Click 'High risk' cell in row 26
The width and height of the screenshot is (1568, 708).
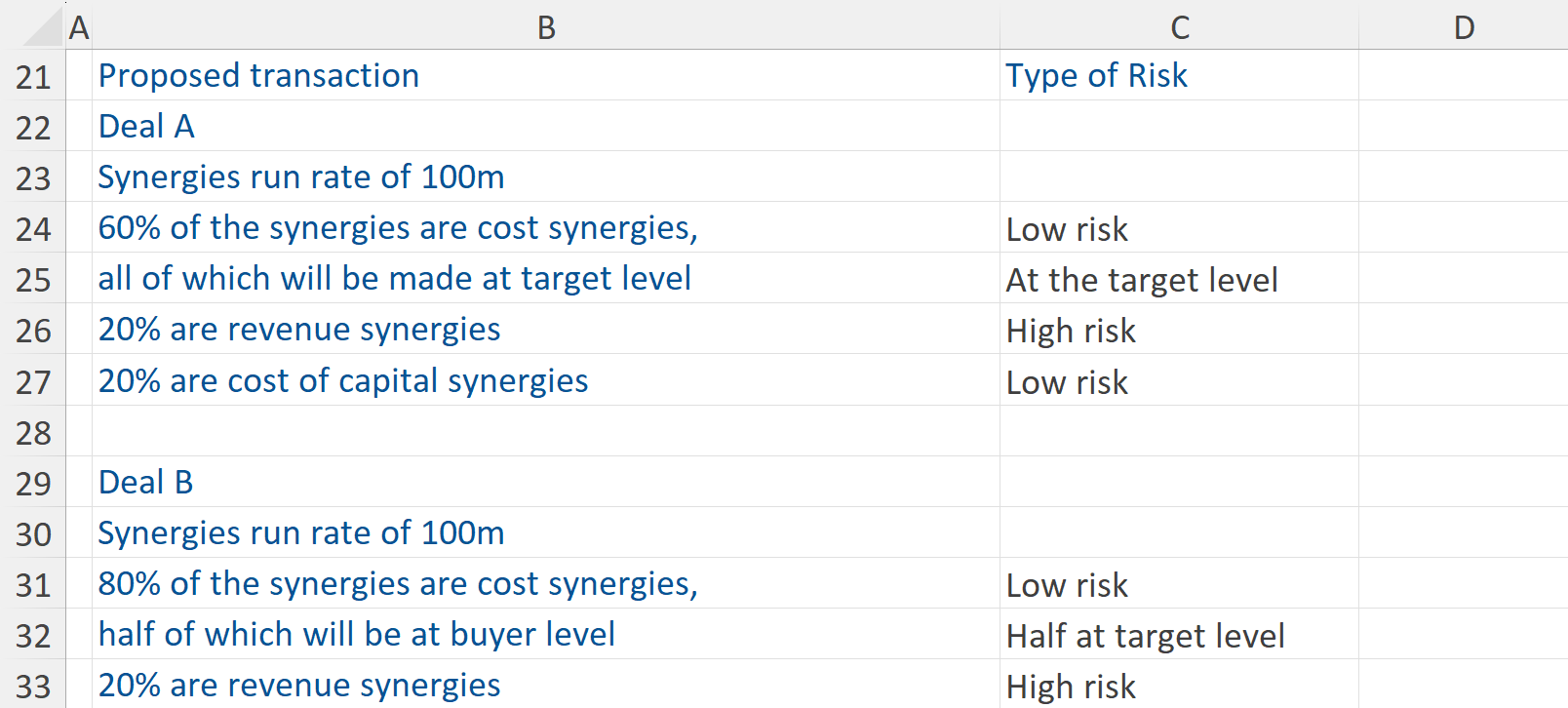click(x=1071, y=331)
